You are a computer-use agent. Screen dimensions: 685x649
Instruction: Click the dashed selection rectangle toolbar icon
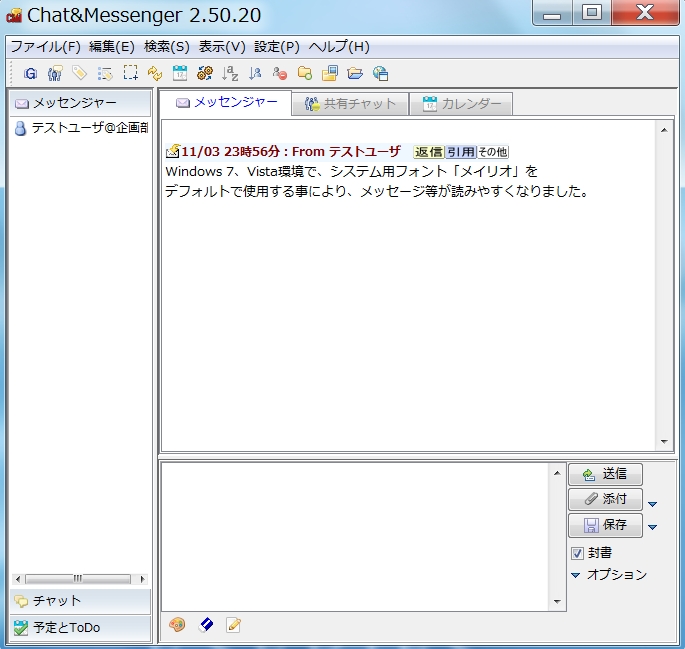[130, 73]
